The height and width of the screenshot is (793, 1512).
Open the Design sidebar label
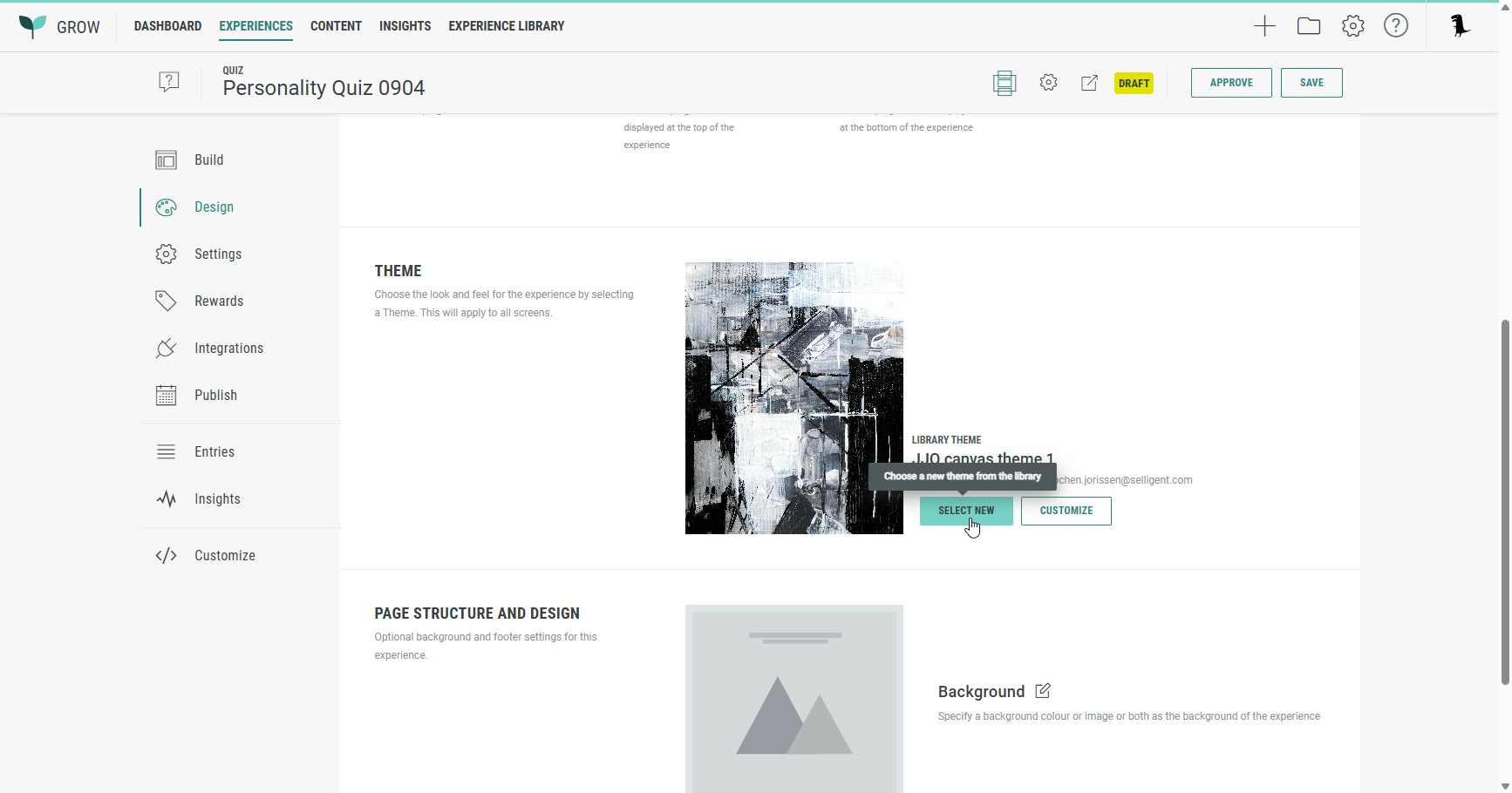click(214, 207)
